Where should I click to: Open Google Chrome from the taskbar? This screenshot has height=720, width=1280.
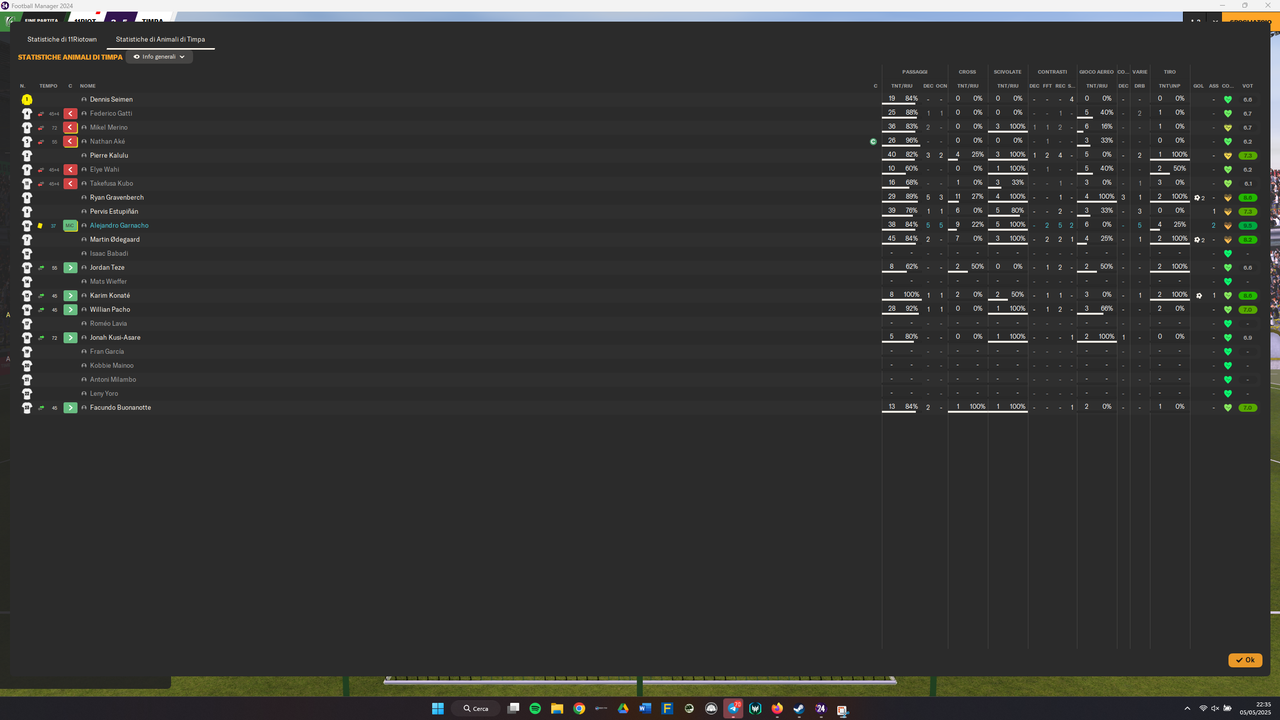coord(579,708)
